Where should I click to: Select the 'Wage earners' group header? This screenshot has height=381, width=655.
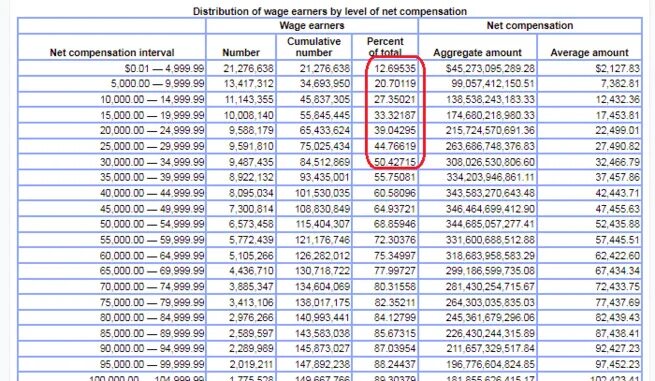click(312, 25)
